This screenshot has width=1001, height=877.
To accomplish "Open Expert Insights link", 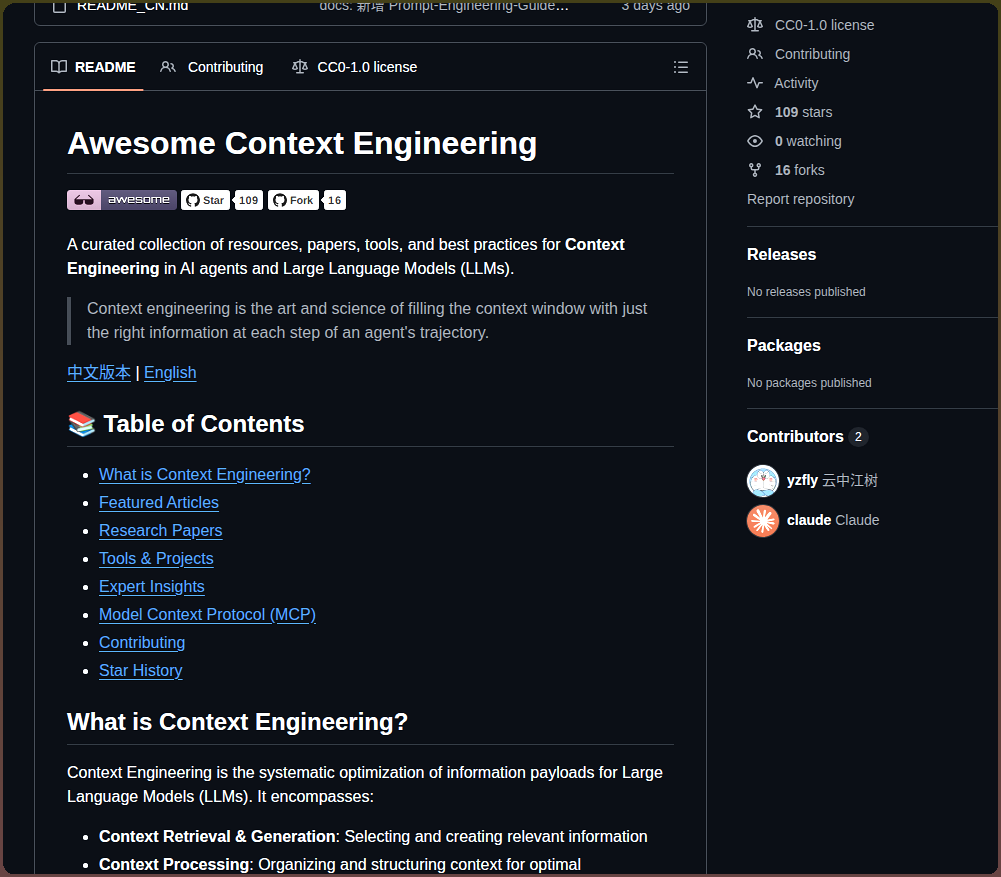I will (x=151, y=587).
